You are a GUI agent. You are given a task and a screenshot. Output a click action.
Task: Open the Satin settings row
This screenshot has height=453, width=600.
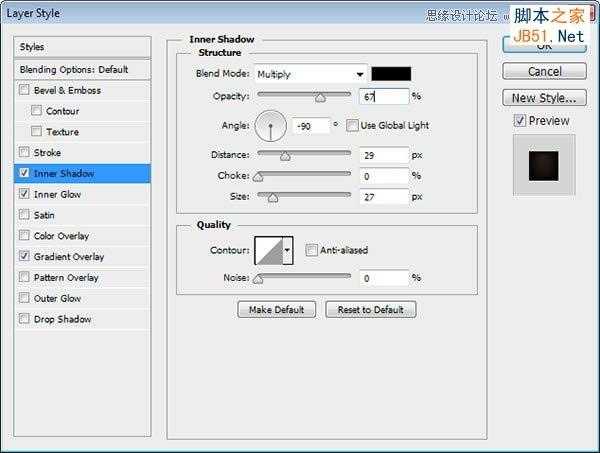coord(82,215)
